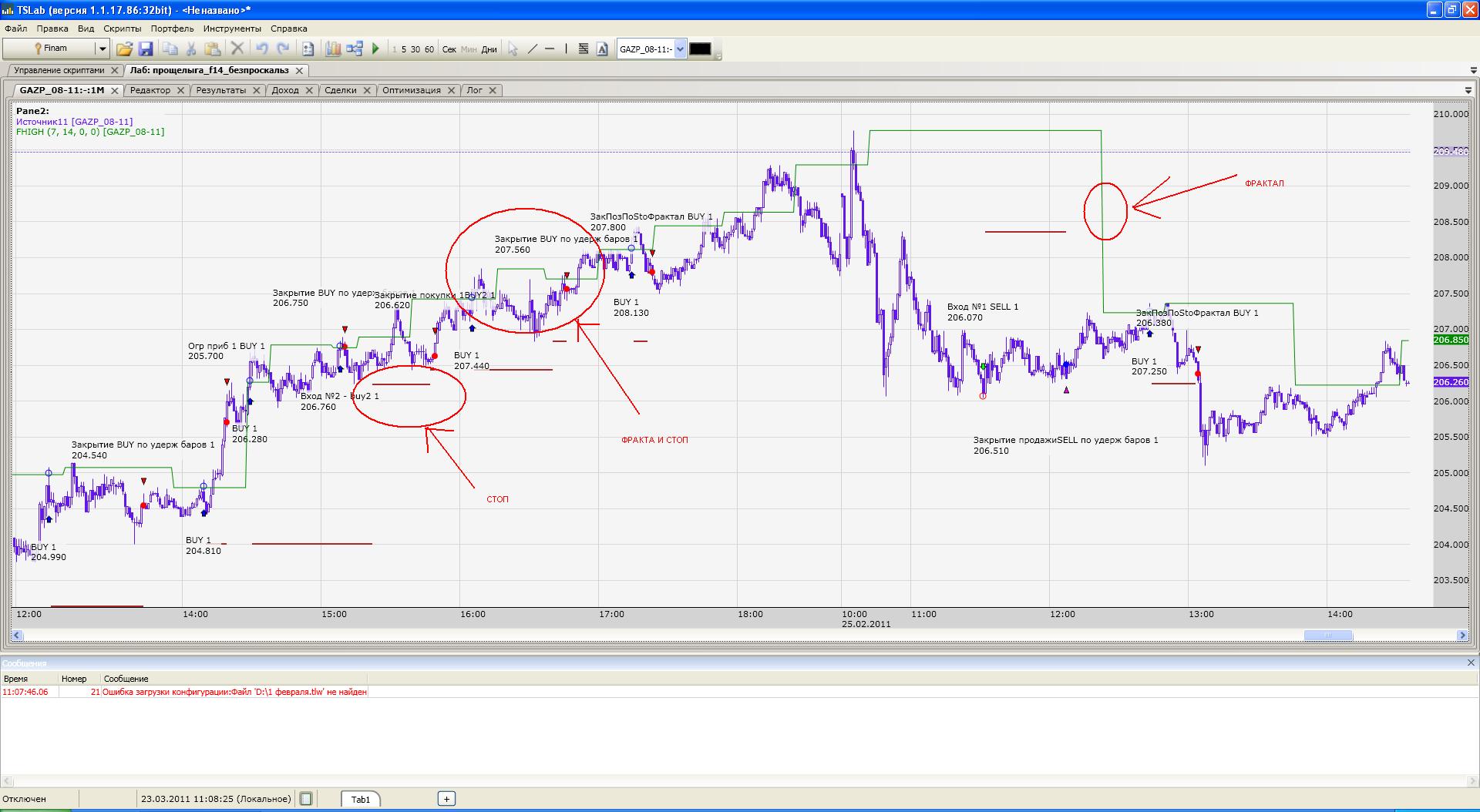Image resolution: width=1480 pixels, height=812 pixels.
Task: Switch timeframe units to Мин
Action: click(x=469, y=49)
